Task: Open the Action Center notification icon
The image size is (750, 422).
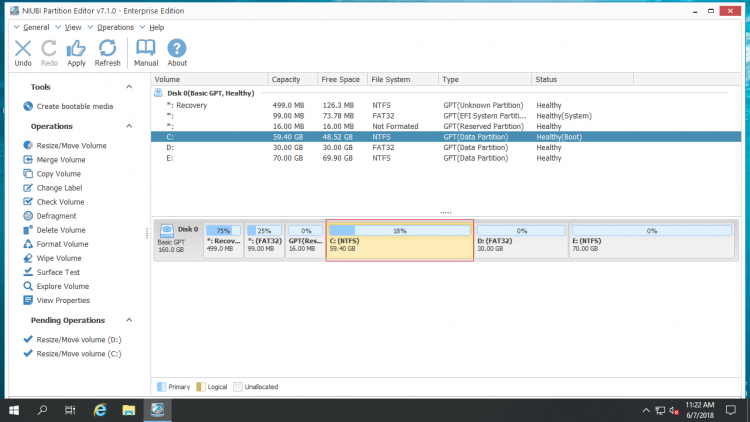Action: pos(731,410)
